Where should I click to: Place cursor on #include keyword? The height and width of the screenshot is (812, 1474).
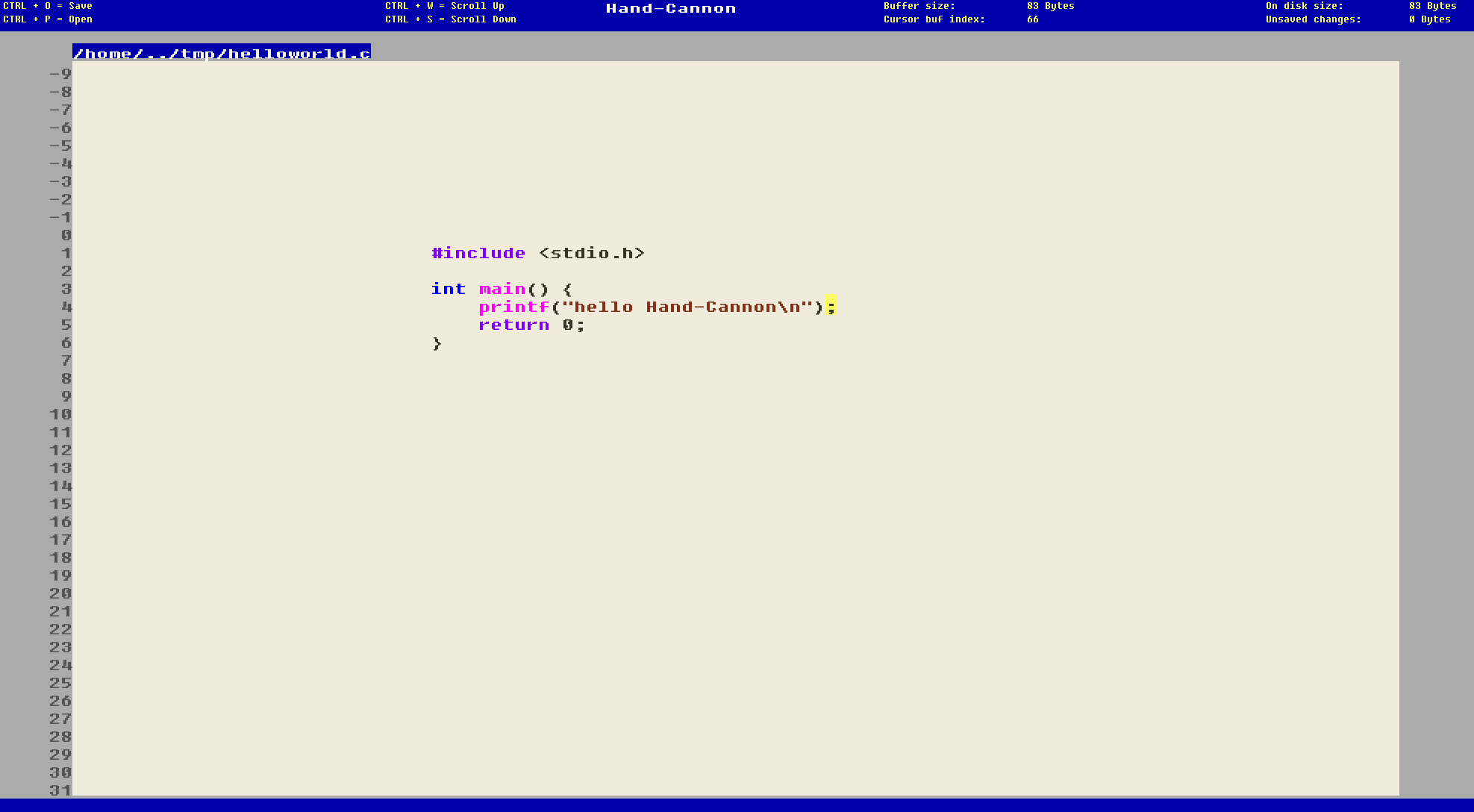tap(478, 253)
